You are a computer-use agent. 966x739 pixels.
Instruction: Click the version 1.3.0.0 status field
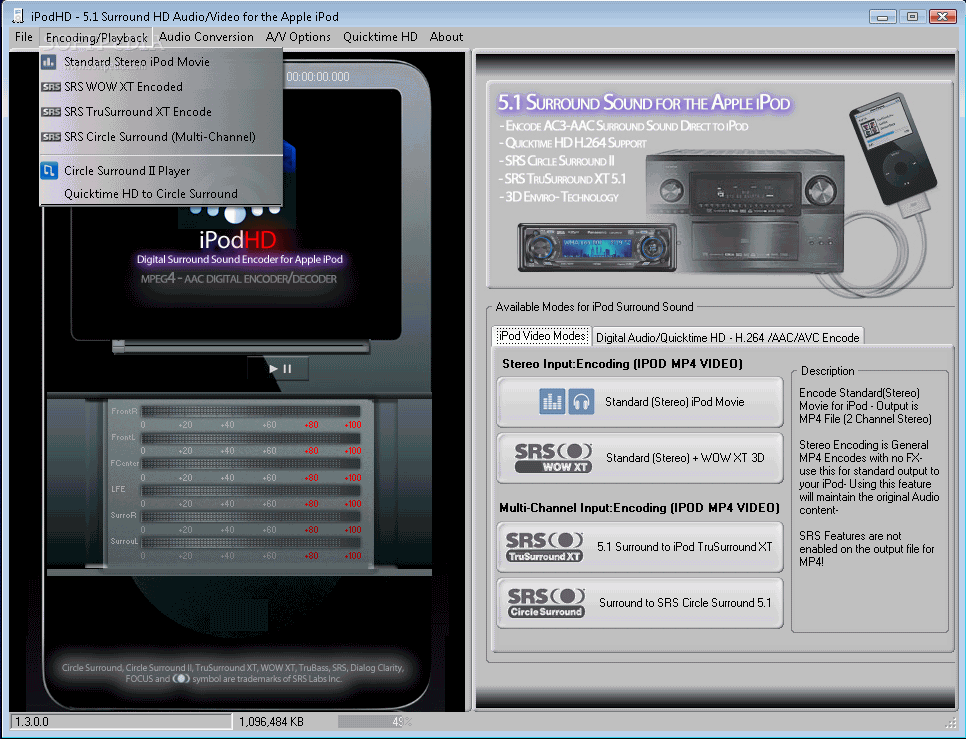pos(121,722)
